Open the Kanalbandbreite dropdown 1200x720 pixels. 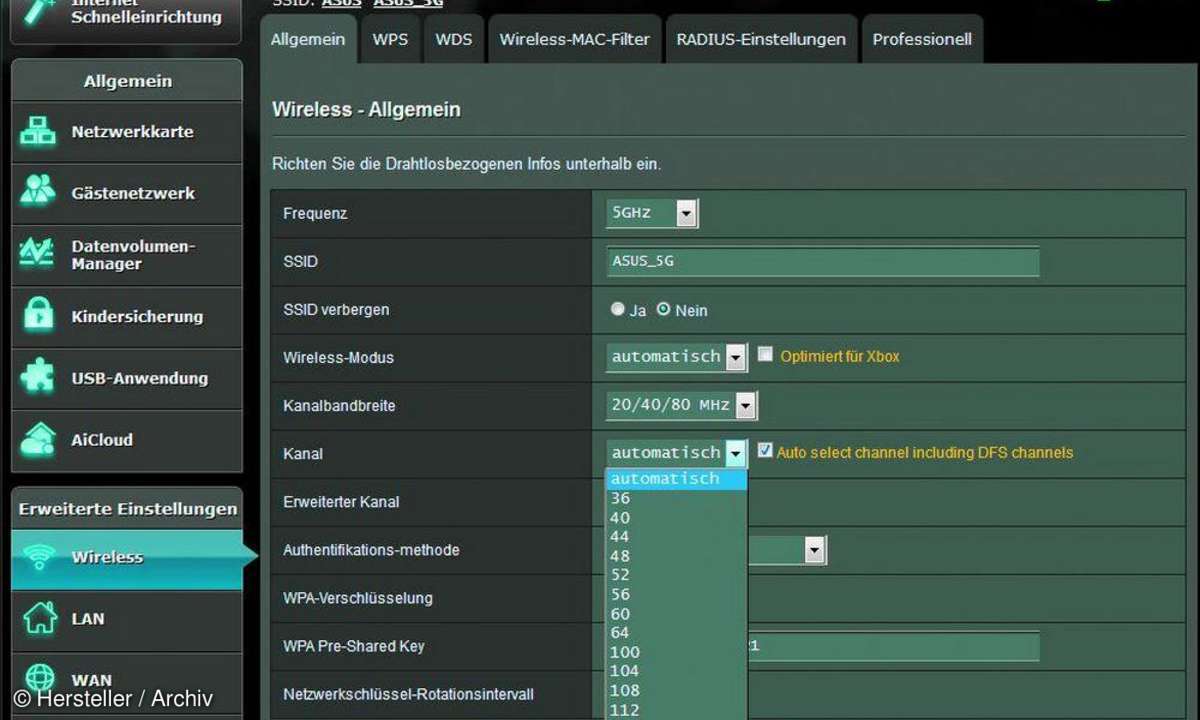[681, 405]
